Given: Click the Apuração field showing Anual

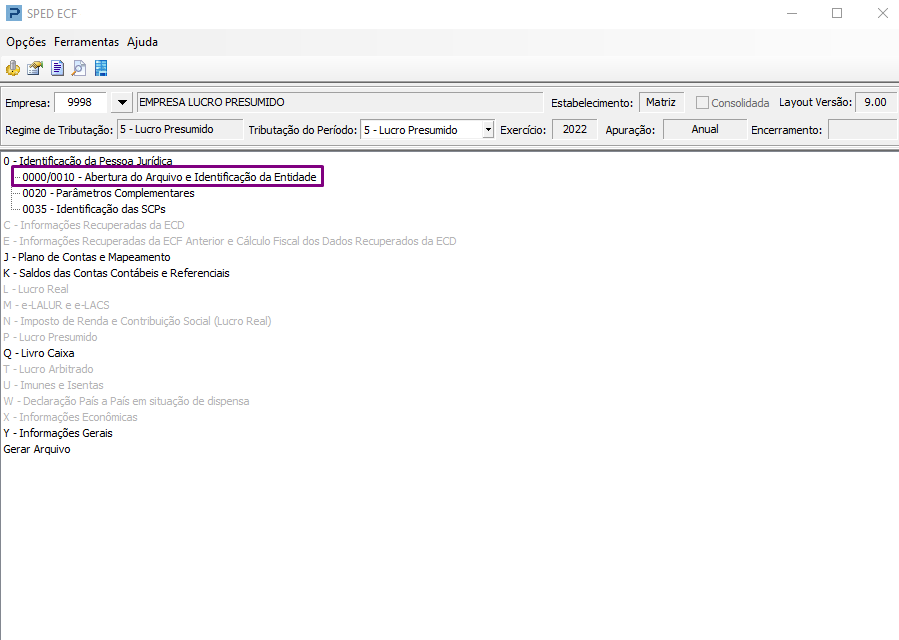Looking at the screenshot, I should [705, 130].
